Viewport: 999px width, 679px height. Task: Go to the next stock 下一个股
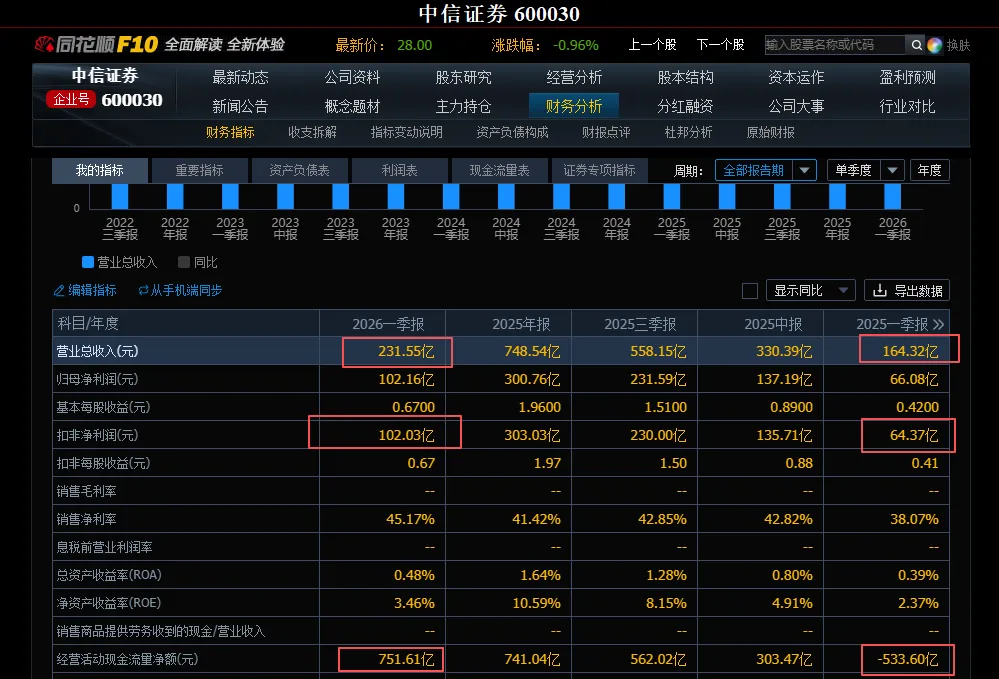point(721,45)
